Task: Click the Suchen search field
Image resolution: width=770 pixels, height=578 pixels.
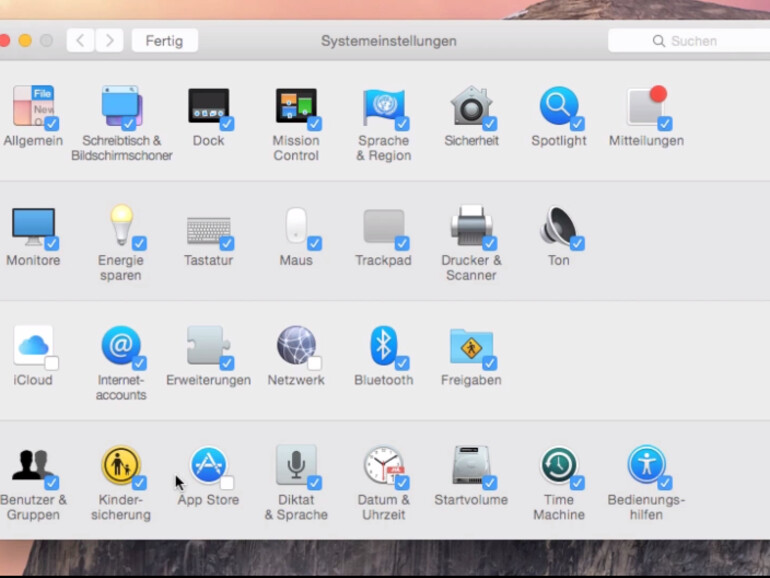Action: (x=689, y=41)
